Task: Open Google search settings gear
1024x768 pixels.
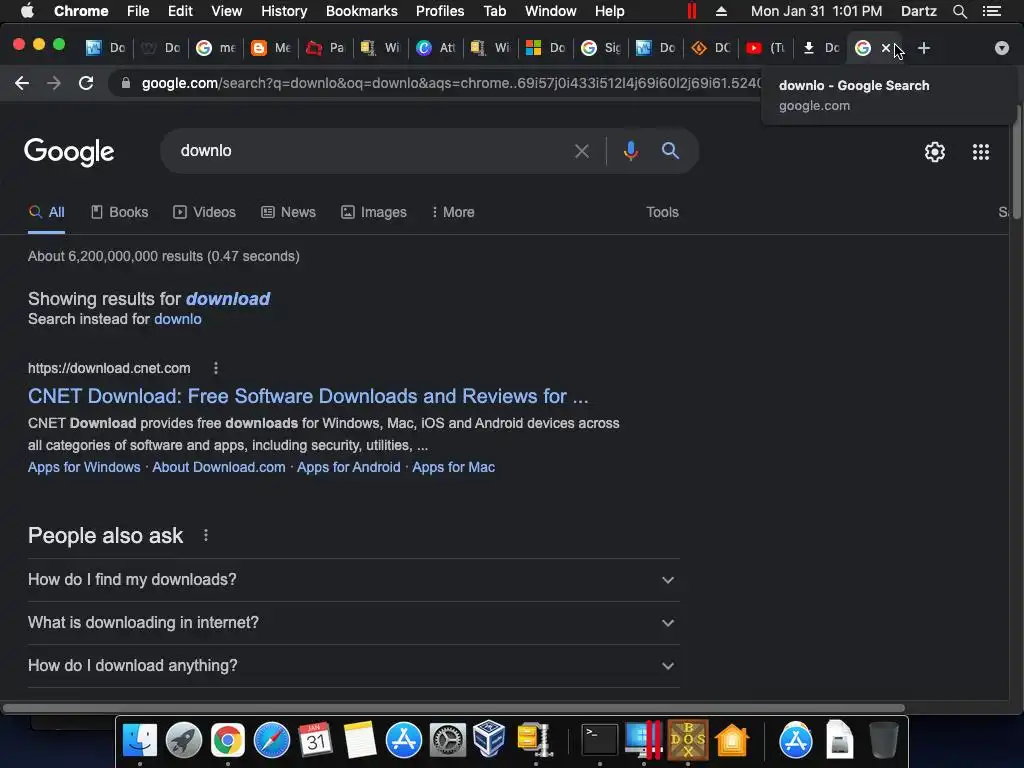Action: coord(935,152)
